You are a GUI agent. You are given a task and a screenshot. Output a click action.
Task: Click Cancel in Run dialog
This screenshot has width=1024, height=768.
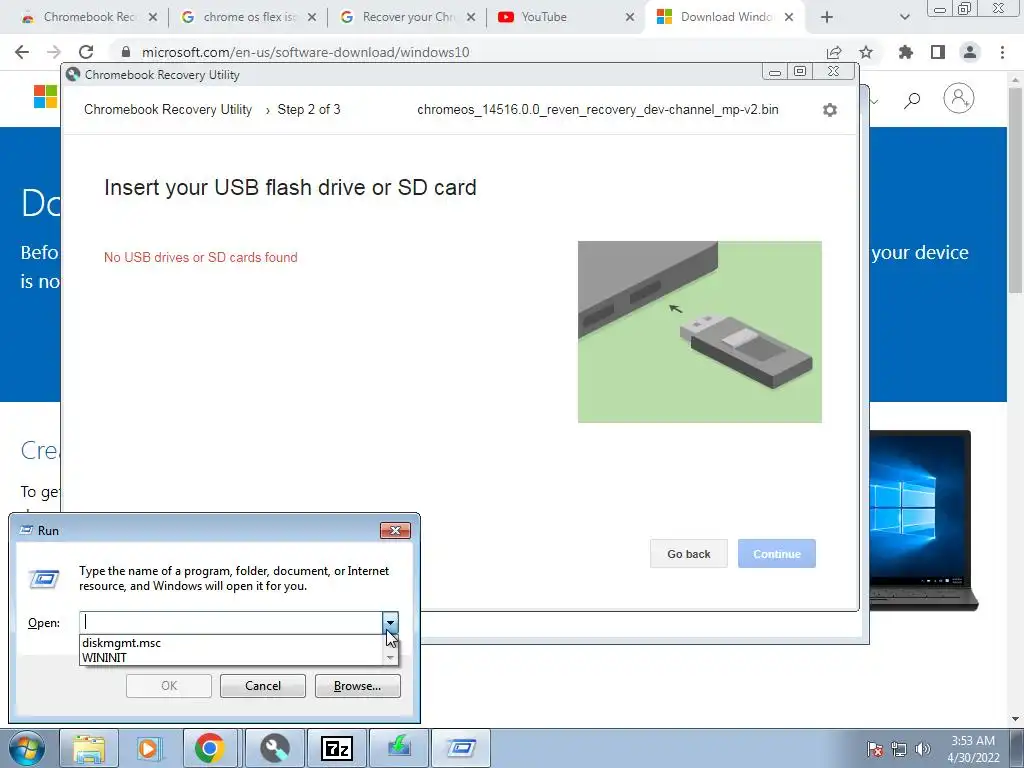[263, 686]
